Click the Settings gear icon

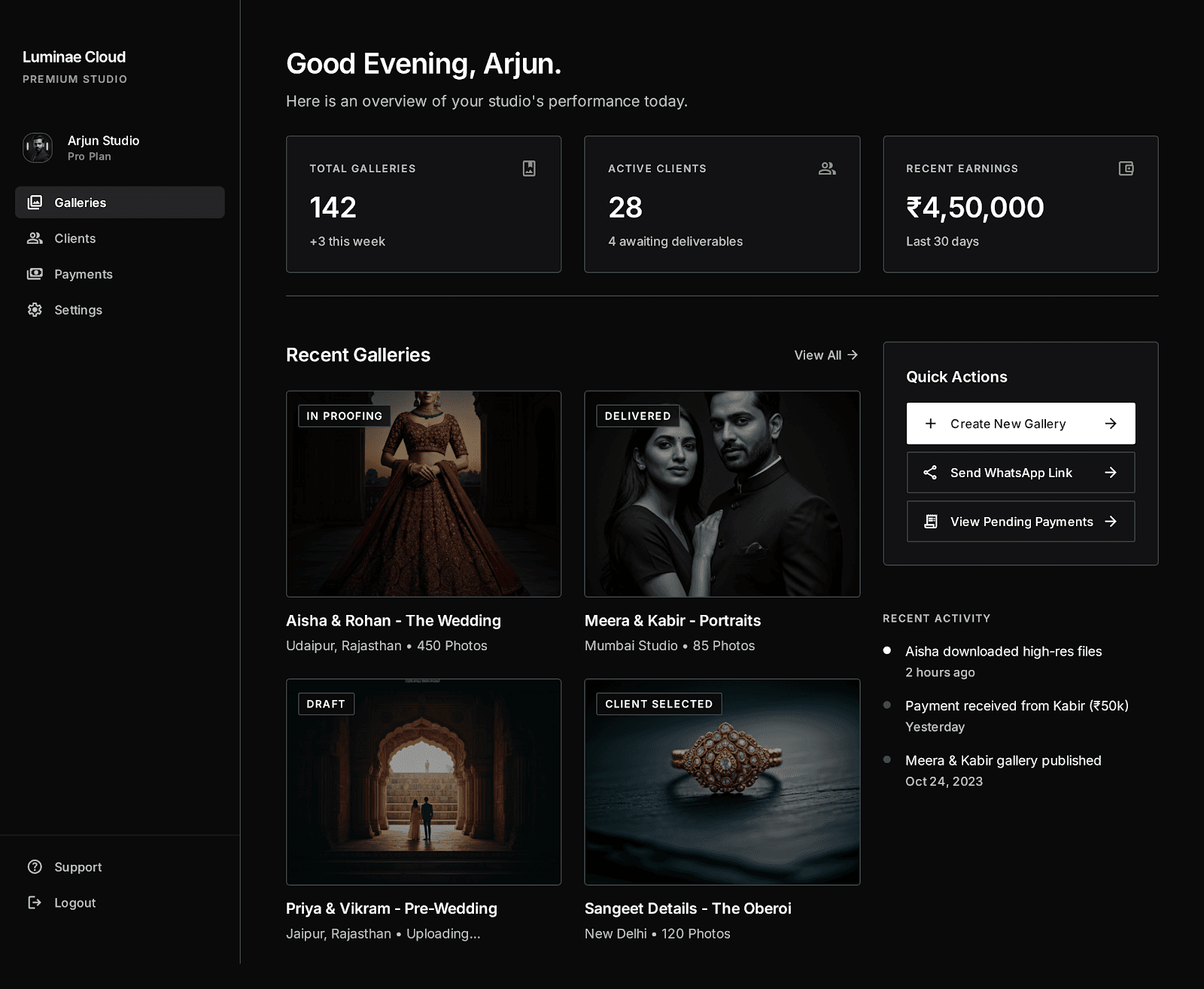(35, 310)
